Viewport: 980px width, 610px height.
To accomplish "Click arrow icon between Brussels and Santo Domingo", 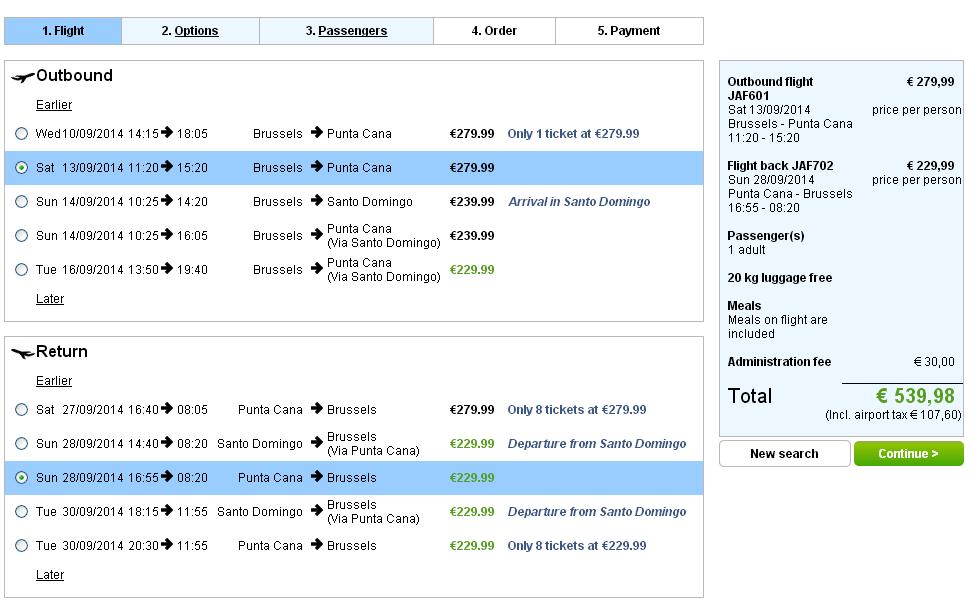I will pos(317,201).
